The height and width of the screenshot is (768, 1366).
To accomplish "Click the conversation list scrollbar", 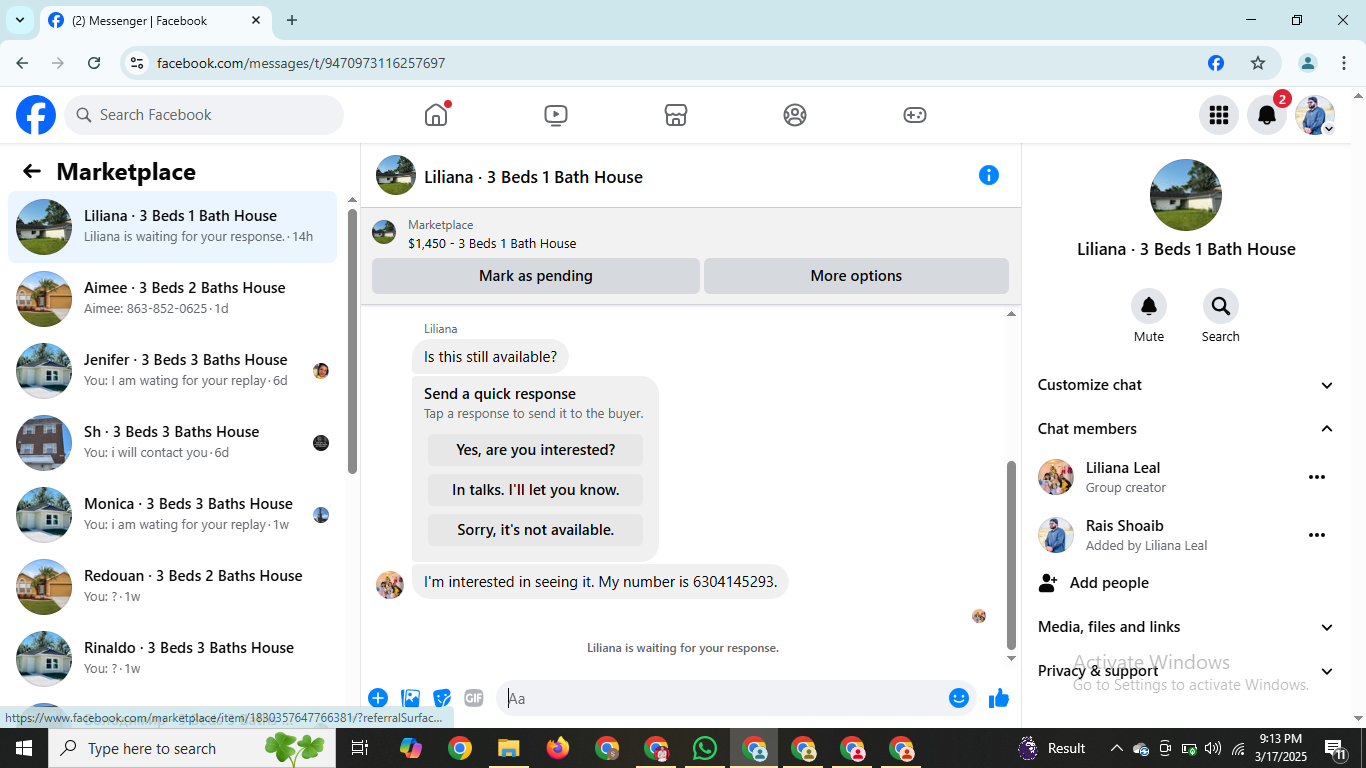I will tap(352, 342).
